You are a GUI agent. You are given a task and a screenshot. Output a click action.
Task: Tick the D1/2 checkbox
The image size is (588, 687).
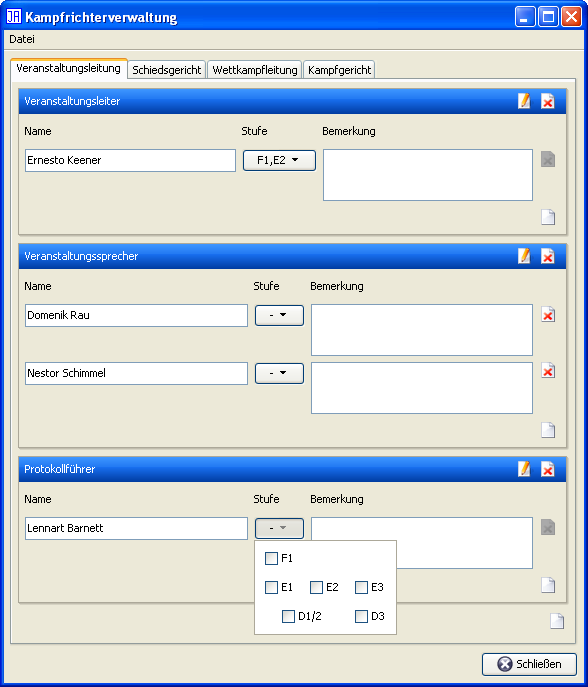288,616
